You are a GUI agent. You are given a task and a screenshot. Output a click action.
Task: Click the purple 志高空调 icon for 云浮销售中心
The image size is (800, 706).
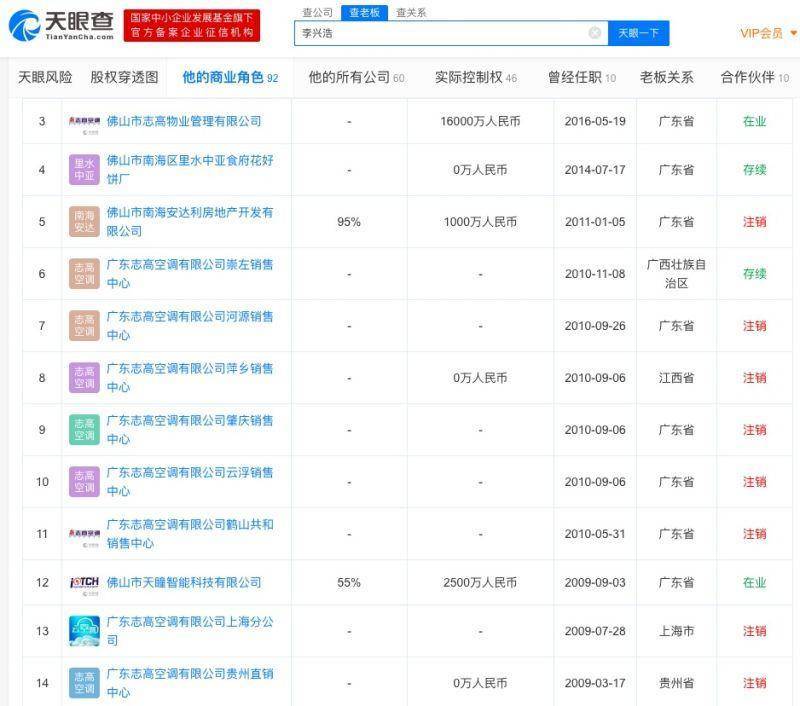tap(84, 482)
